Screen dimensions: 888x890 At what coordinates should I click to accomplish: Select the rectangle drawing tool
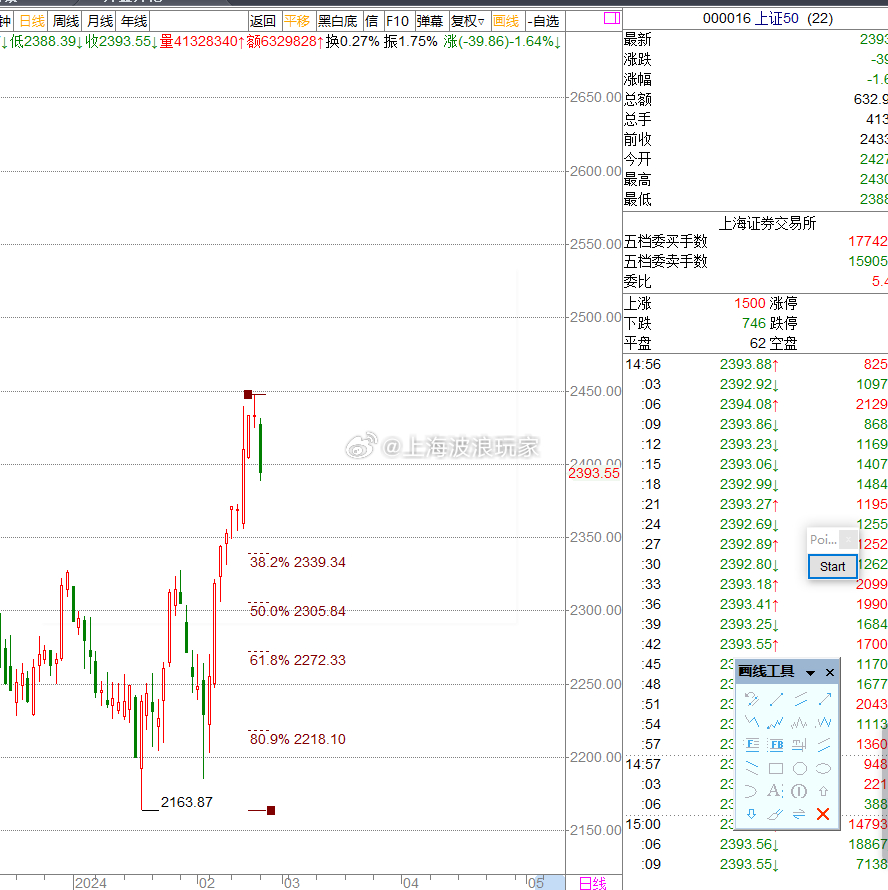point(776,768)
